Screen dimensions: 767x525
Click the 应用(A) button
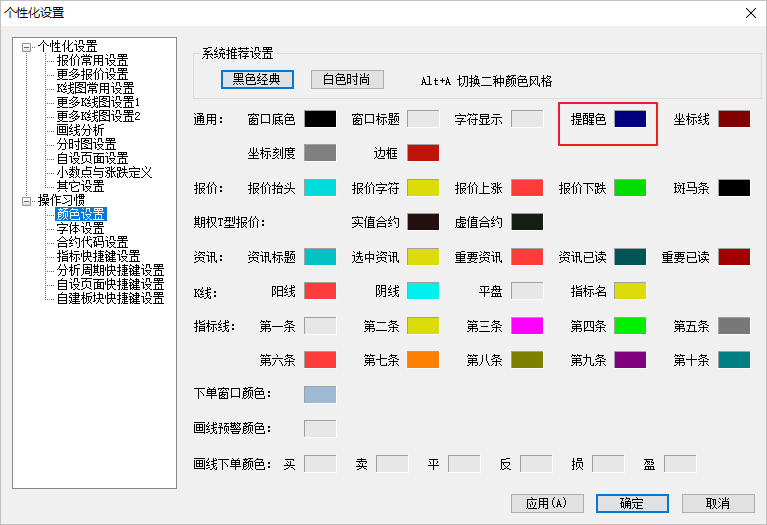tap(546, 503)
